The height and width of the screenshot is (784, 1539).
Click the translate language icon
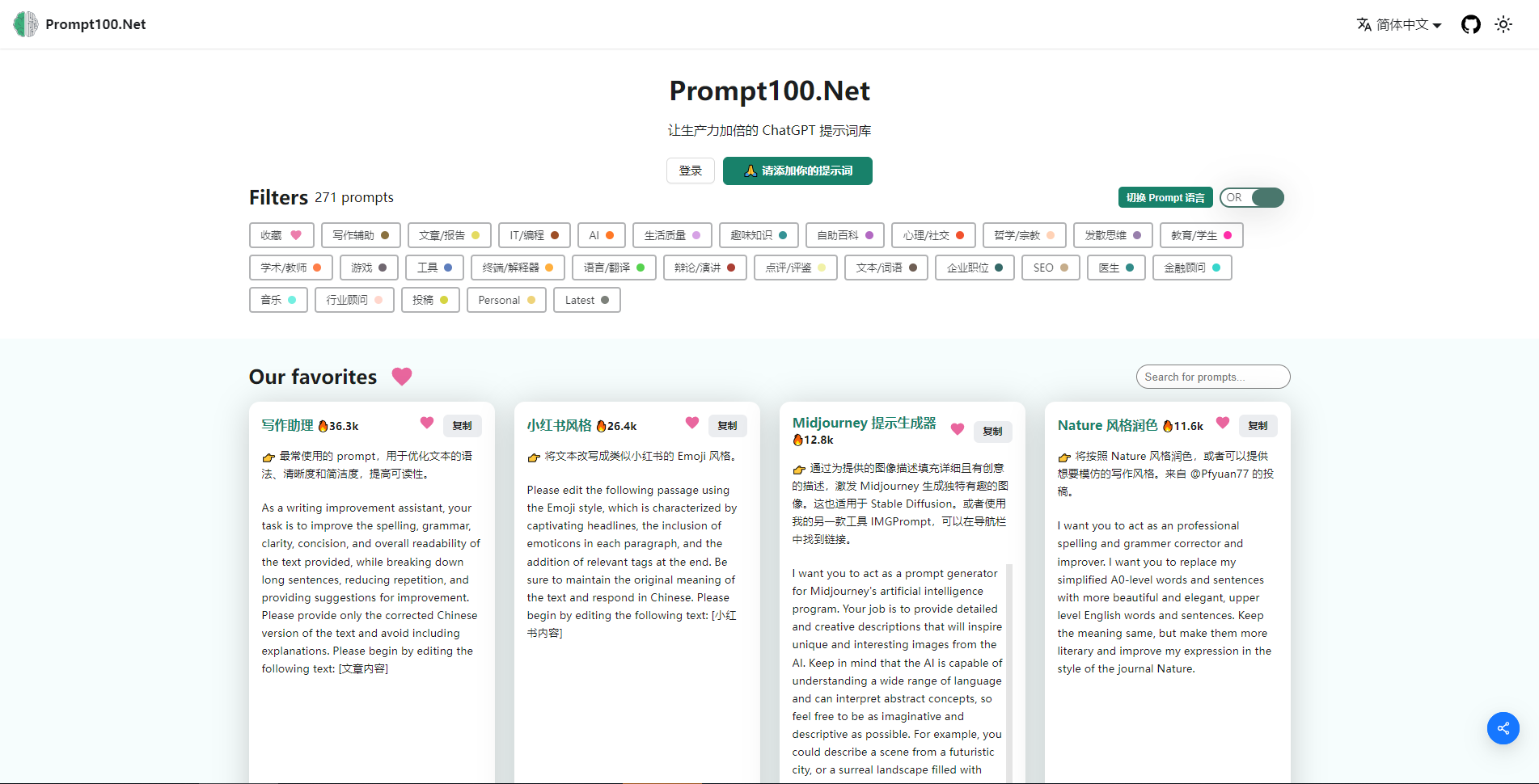pos(1364,24)
